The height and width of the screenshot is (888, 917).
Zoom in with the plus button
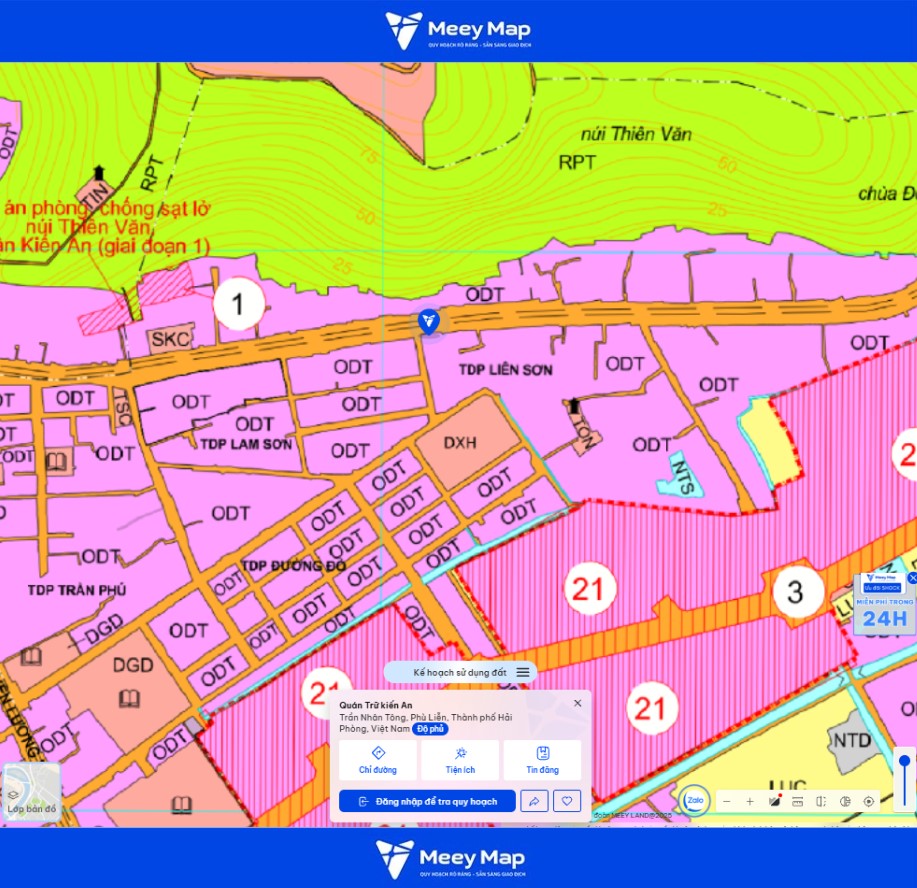coord(750,801)
